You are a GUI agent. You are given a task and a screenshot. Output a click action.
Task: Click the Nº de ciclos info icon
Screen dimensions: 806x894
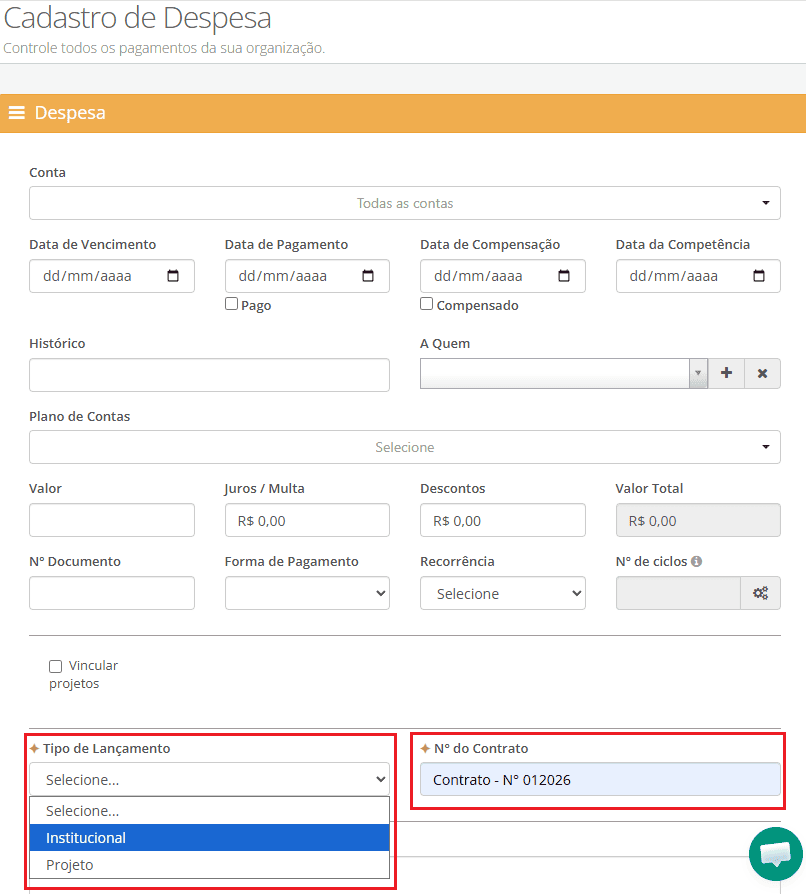click(697, 561)
